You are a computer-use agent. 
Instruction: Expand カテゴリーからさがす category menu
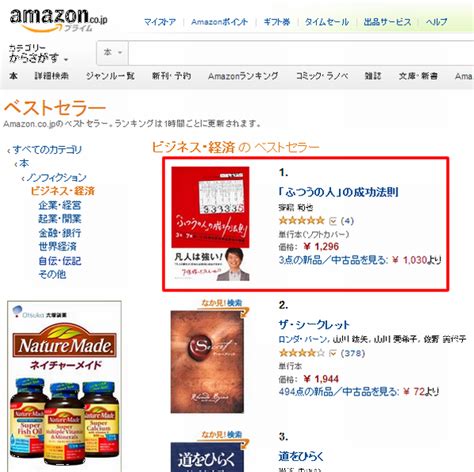tap(38, 53)
